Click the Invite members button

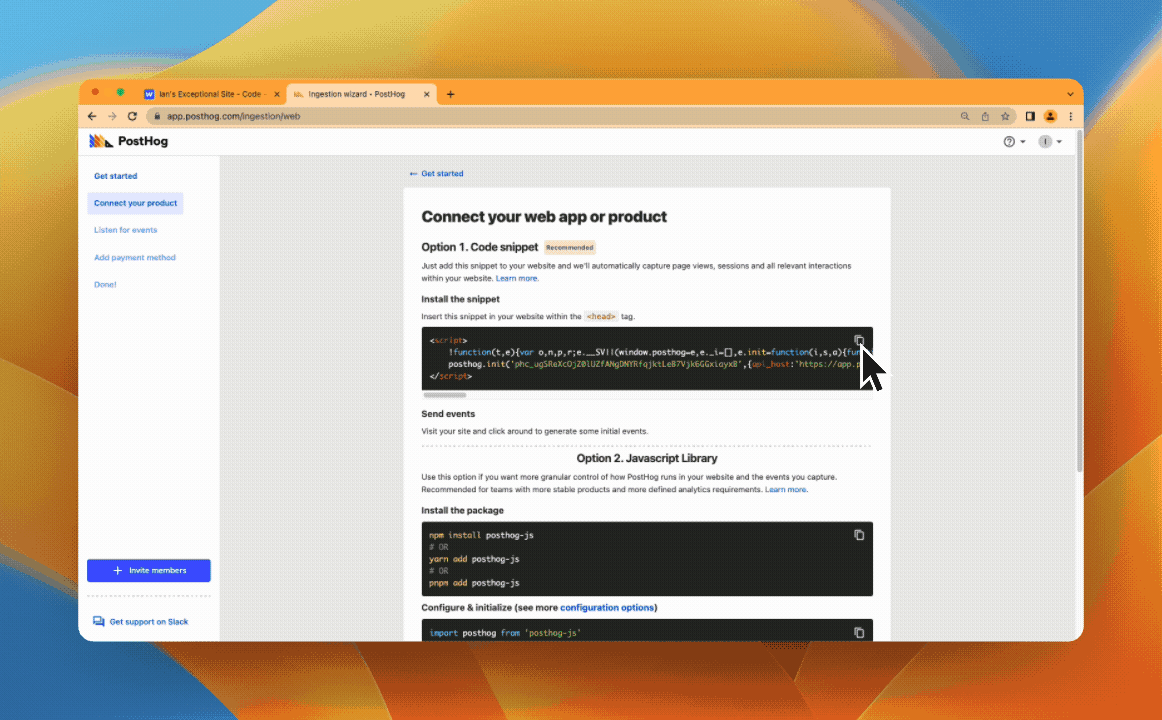(x=149, y=570)
